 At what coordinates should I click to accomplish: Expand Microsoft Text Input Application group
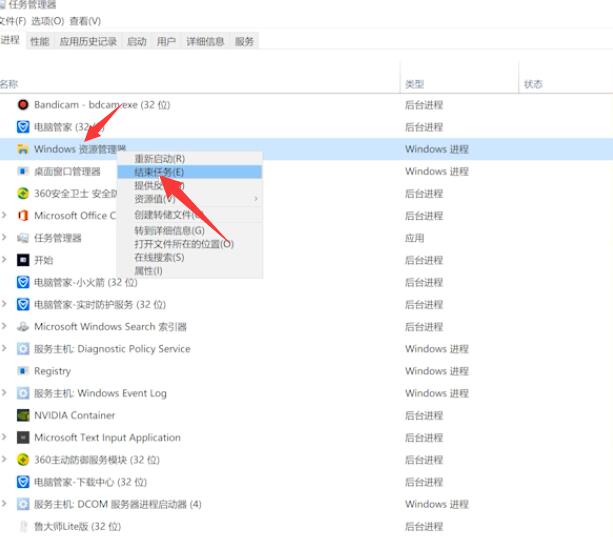pyautogui.click(x=4, y=437)
